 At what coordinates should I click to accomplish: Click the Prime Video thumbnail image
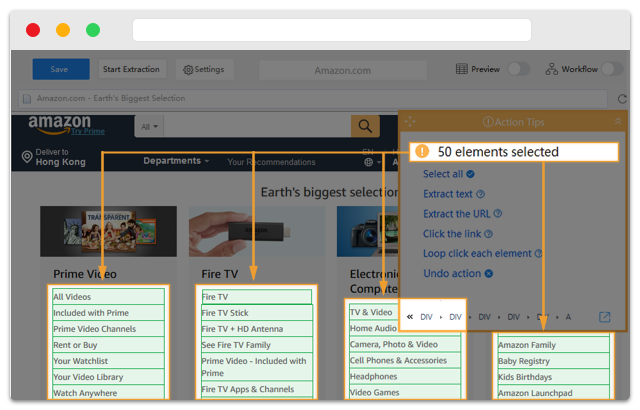[x=108, y=231]
